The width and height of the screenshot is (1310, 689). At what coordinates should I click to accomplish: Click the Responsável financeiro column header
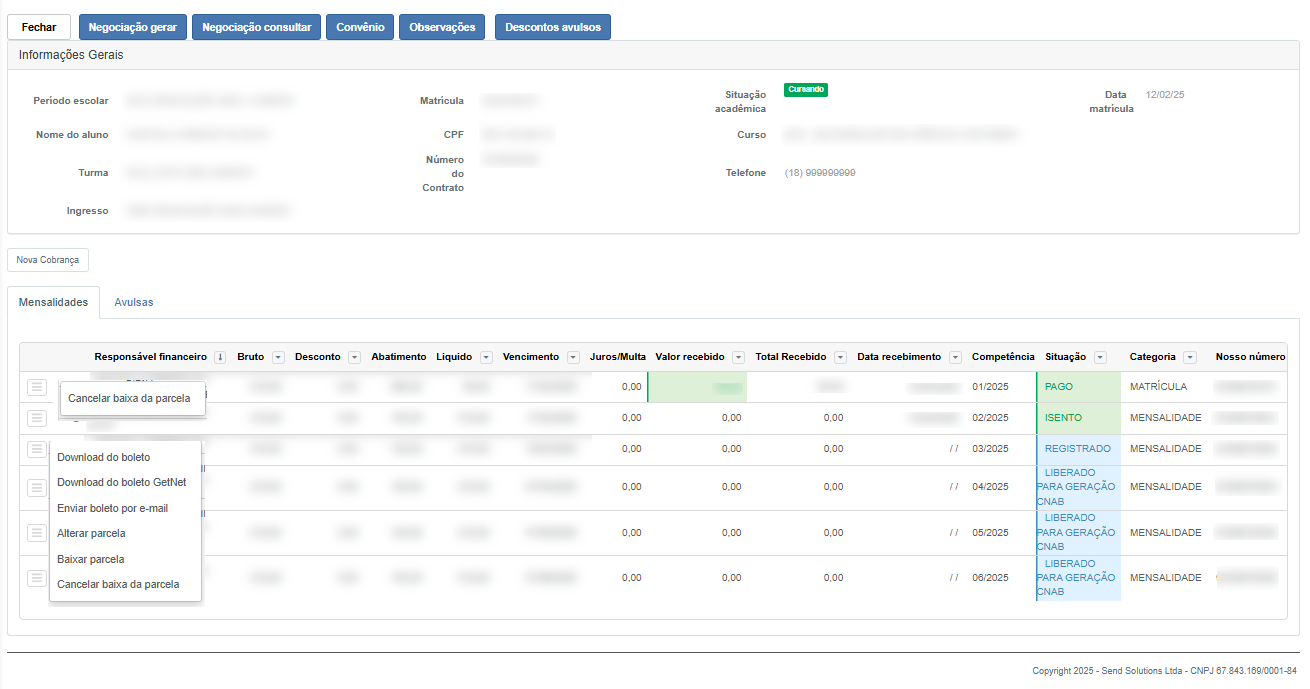tap(150, 357)
